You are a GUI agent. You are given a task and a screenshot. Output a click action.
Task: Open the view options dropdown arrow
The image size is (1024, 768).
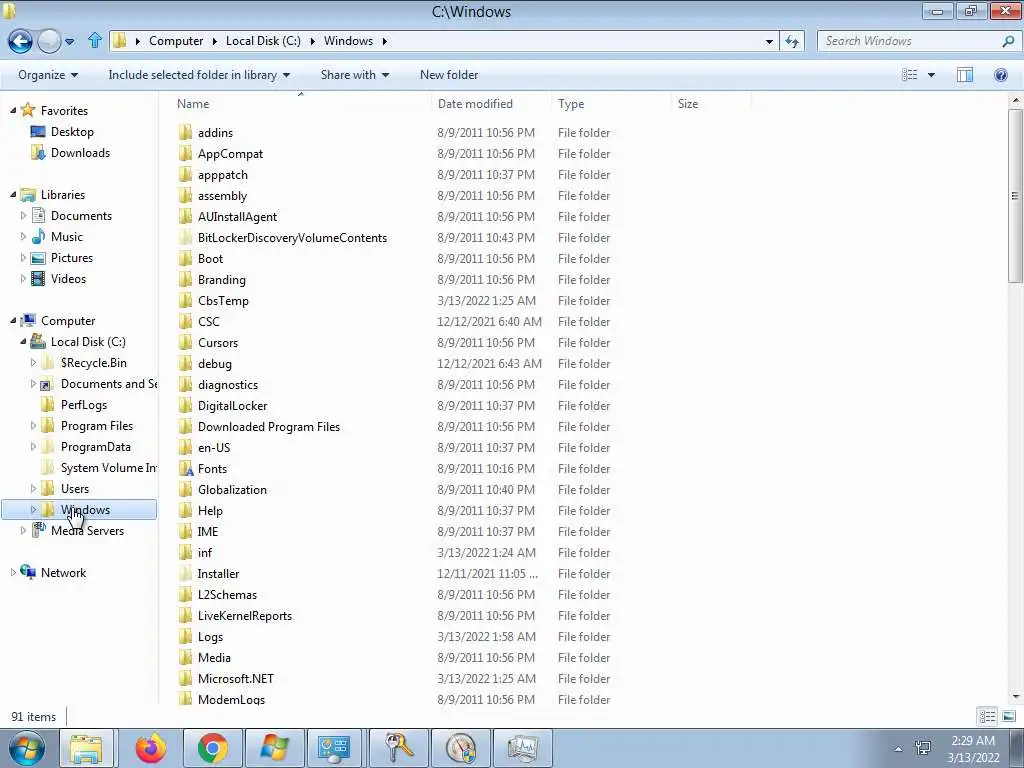pyautogui.click(x=931, y=75)
